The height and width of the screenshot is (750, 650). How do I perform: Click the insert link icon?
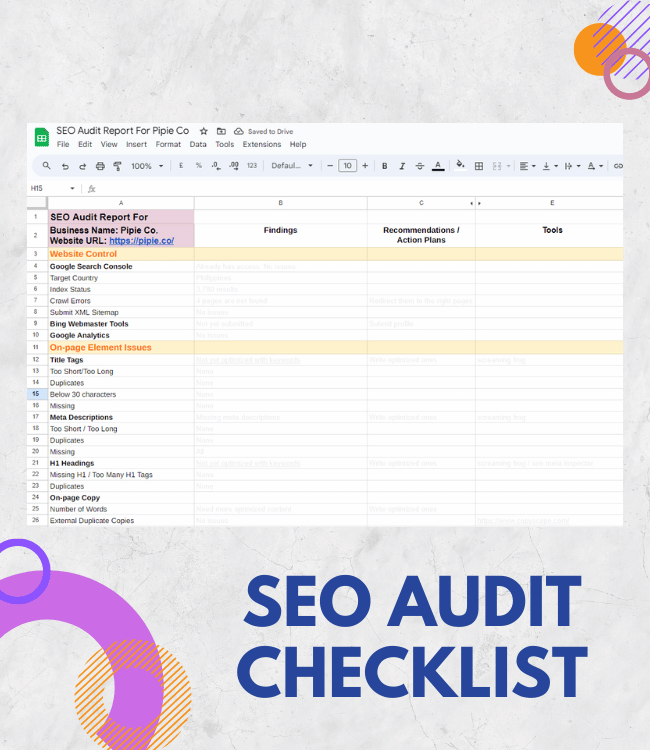(618, 166)
